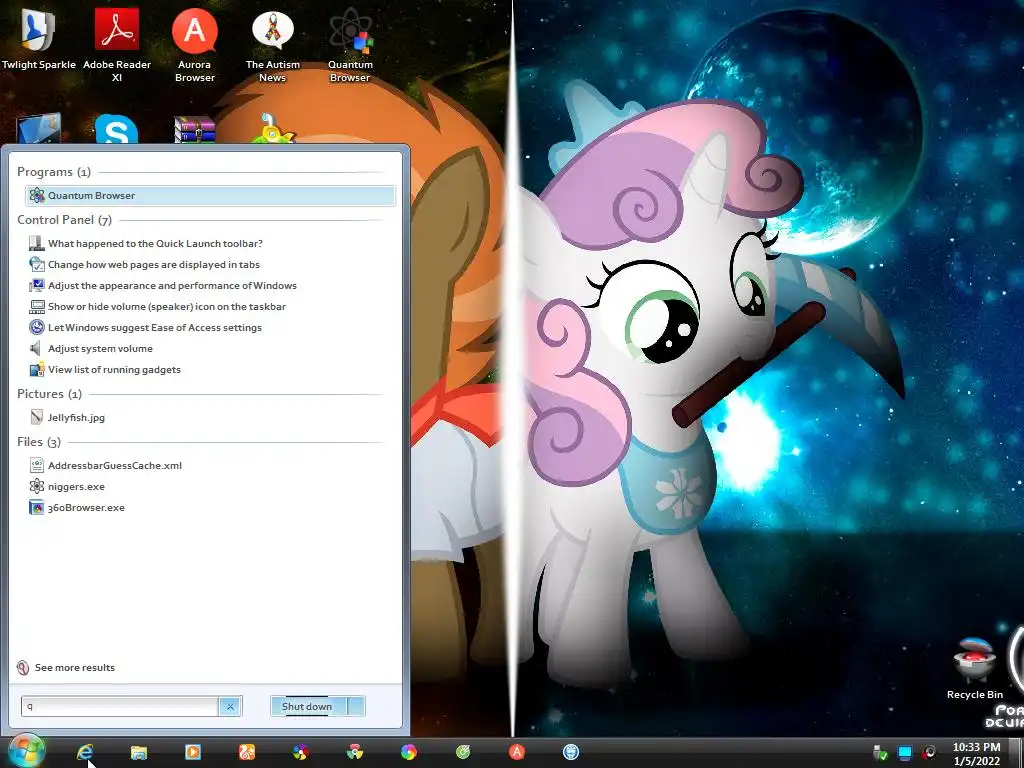The image size is (1024, 768).
Task: Open 'Adjust system volume' result
Action: point(90,348)
